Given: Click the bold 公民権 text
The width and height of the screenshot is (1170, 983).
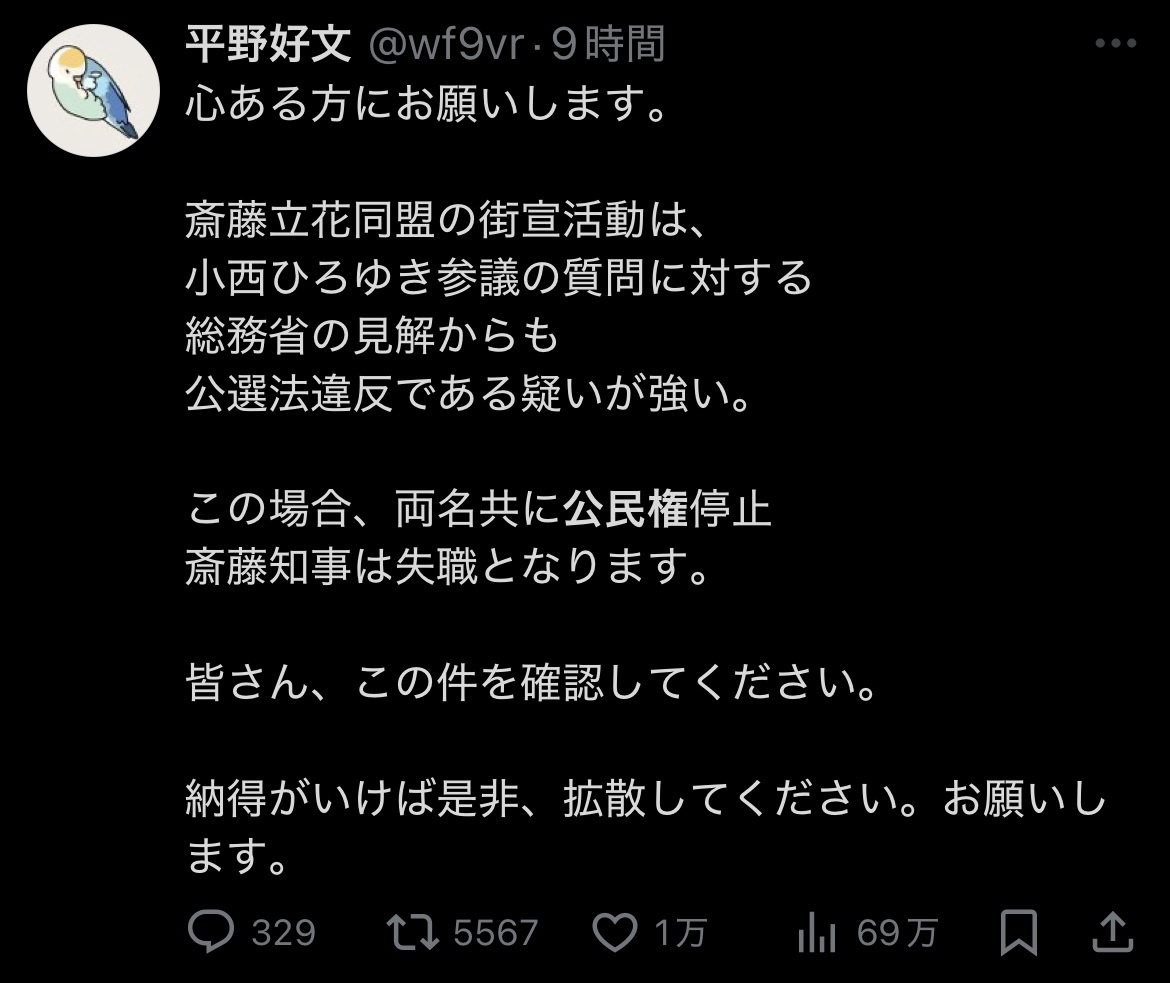Looking at the screenshot, I should (625, 509).
